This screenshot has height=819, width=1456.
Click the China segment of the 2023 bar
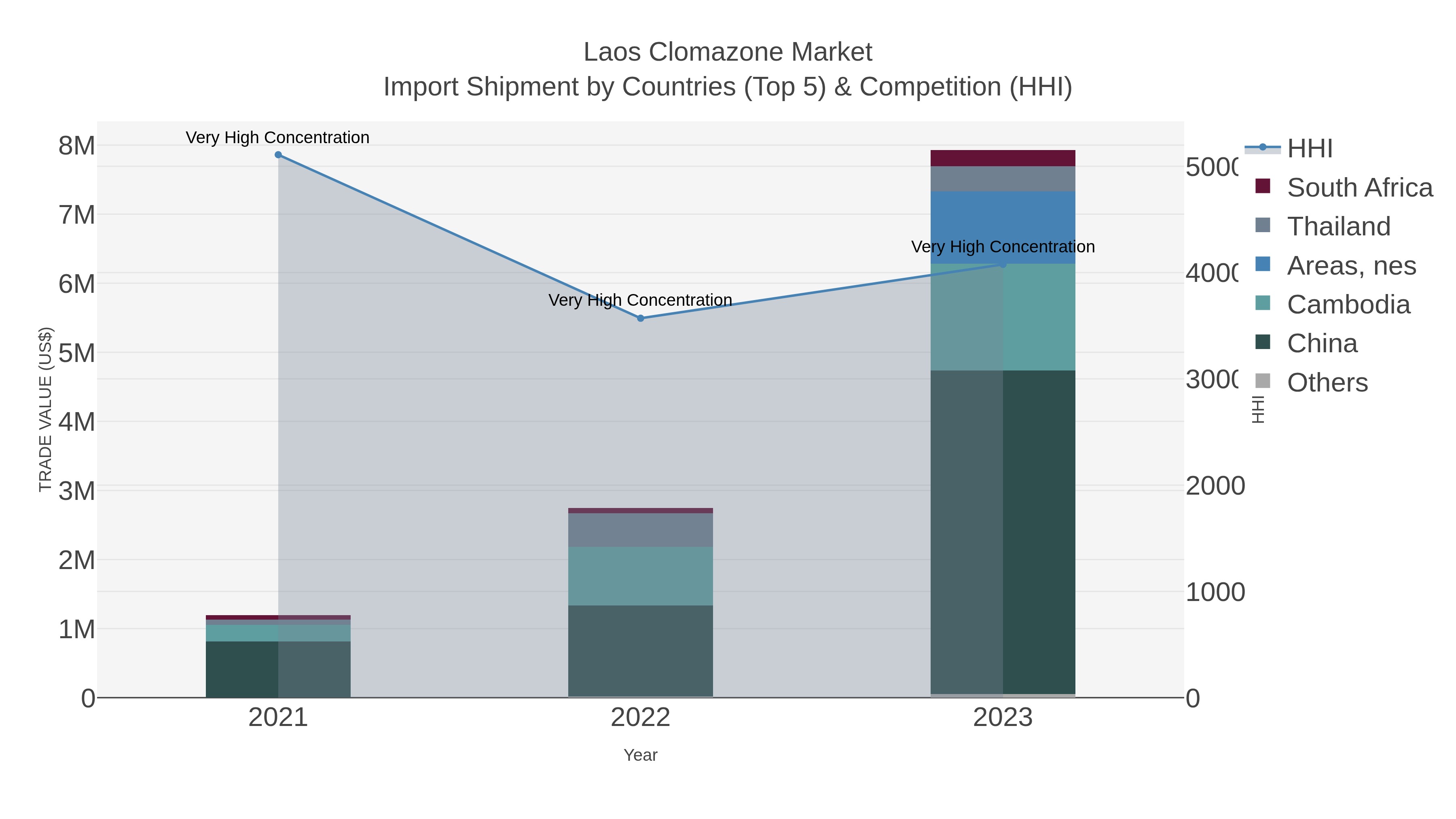(x=1003, y=532)
